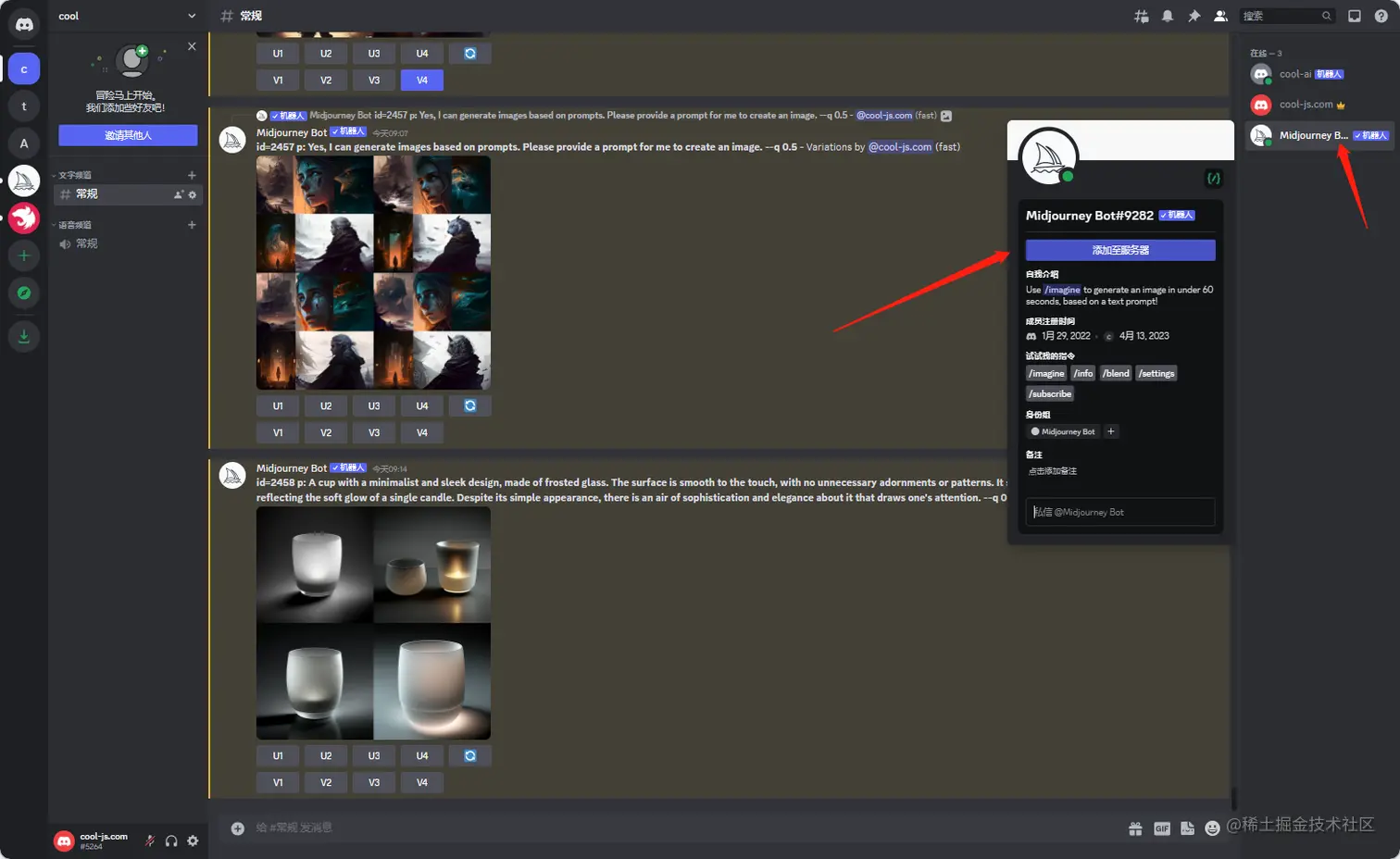Open the red bird server icon
Viewport: 1400px width, 859px height.
(x=24, y=218)
